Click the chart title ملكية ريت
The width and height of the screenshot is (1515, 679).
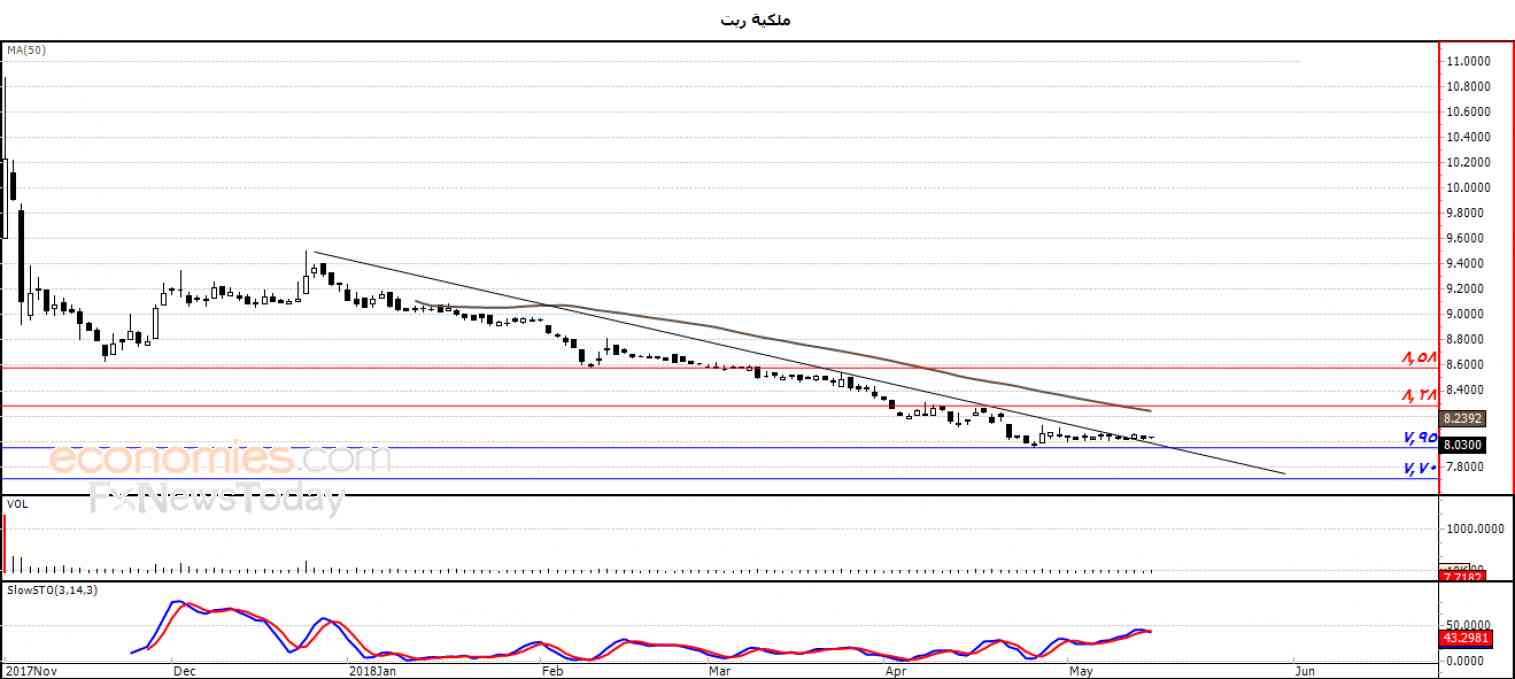coord(755,20)
